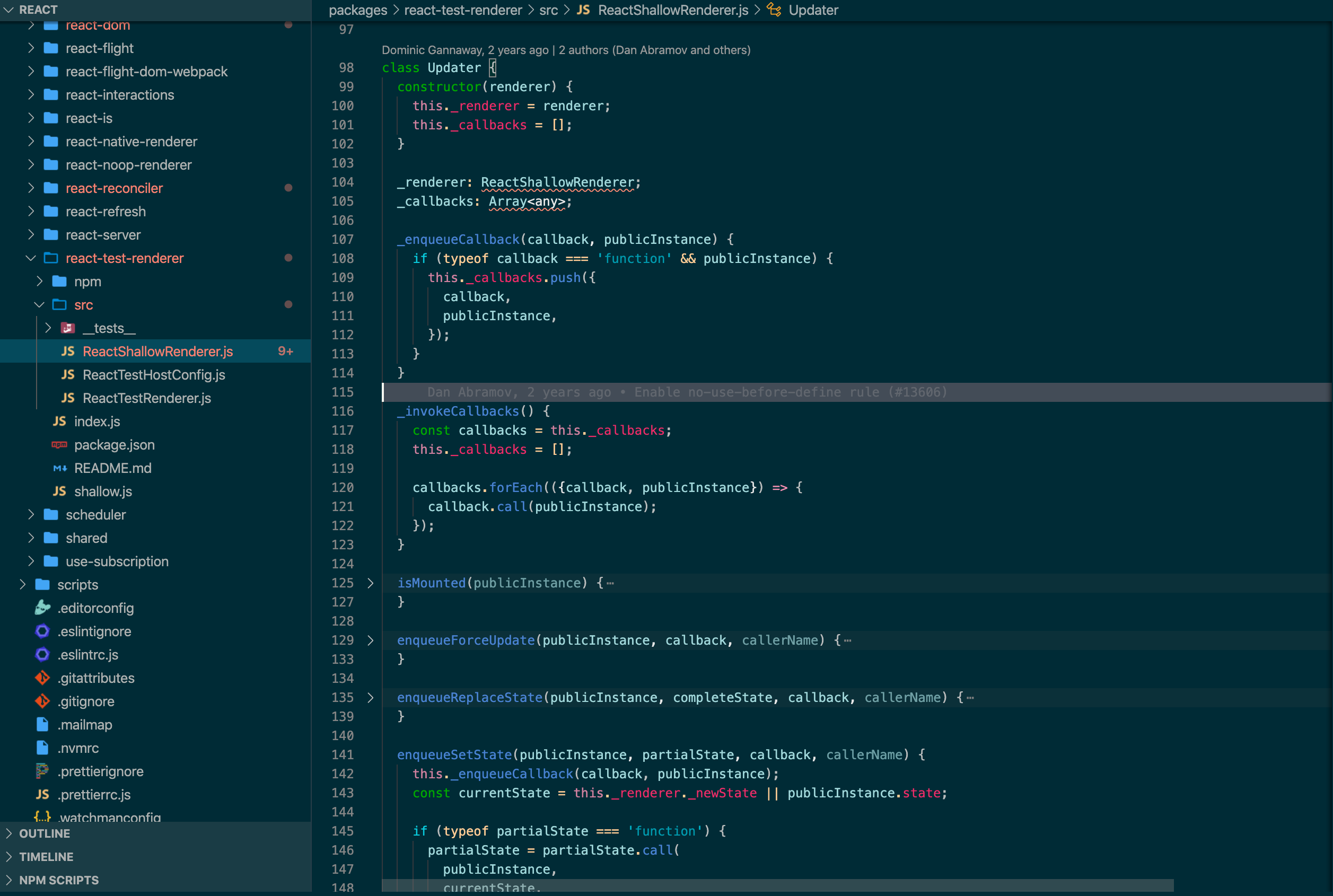Click the ESLint icon beside .eslintrc.js

coord(42,655)
